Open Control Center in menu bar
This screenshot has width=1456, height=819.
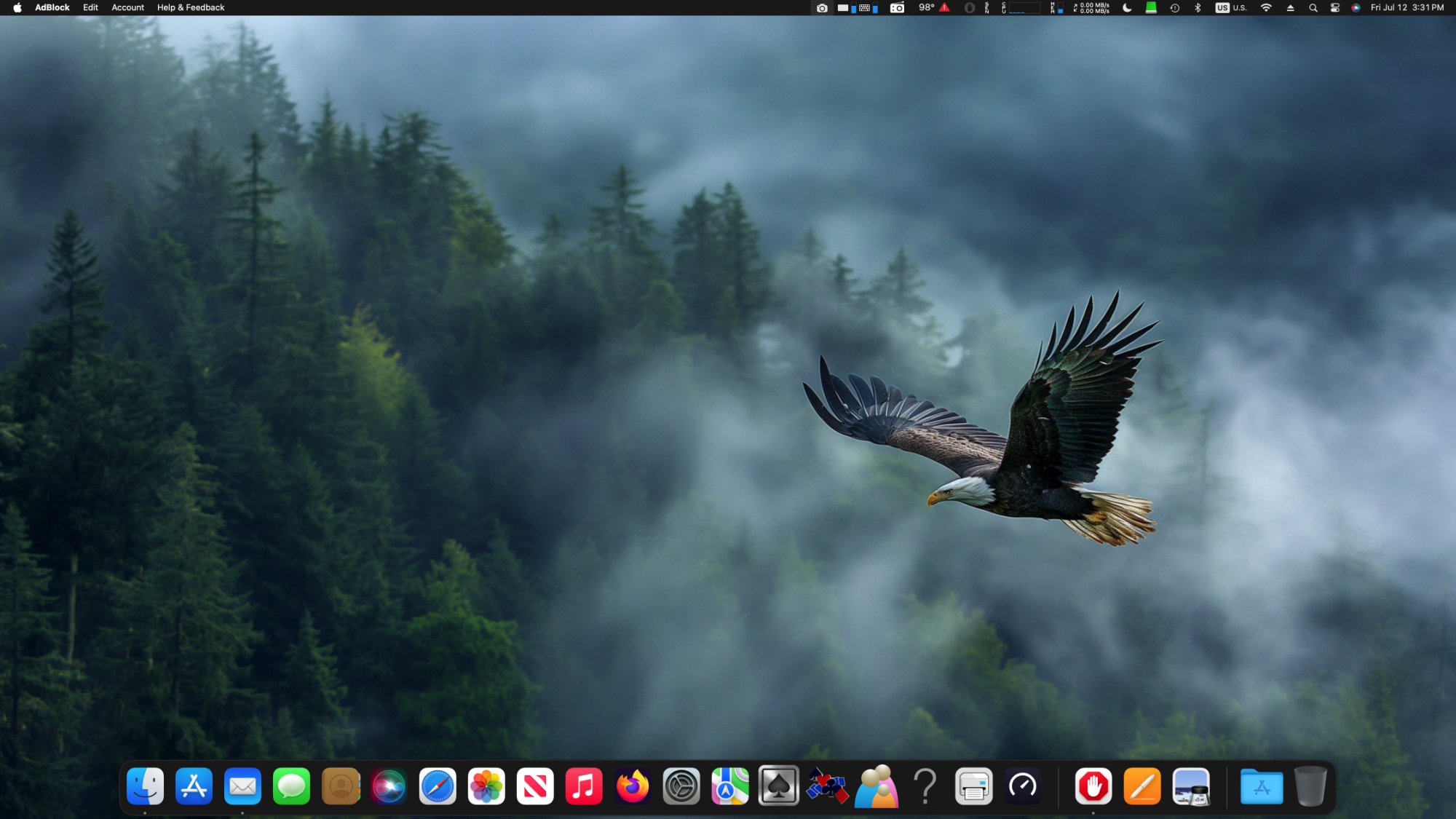(x=1334, y=7)
